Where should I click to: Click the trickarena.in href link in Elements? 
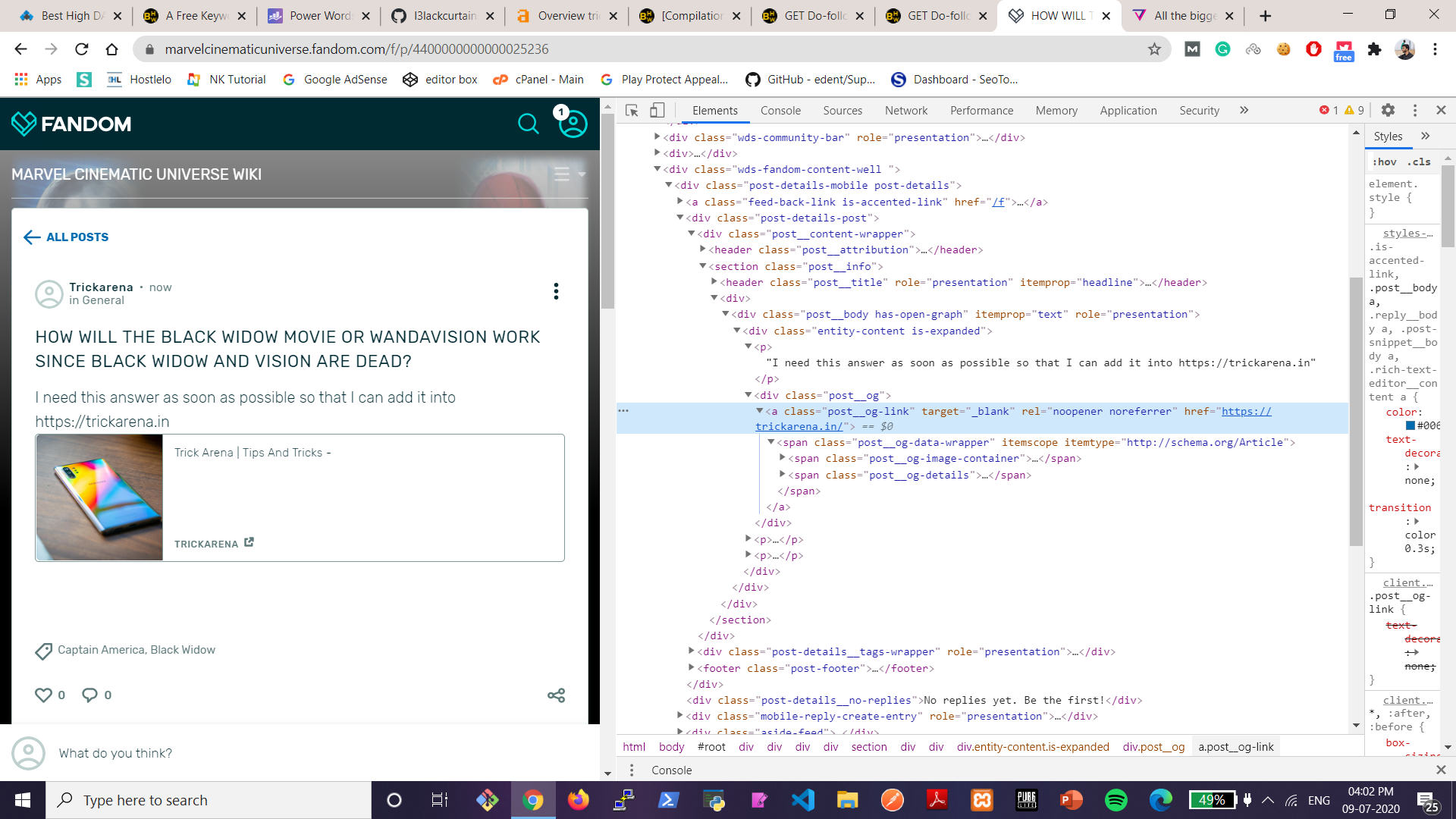tap(1247, 411)
